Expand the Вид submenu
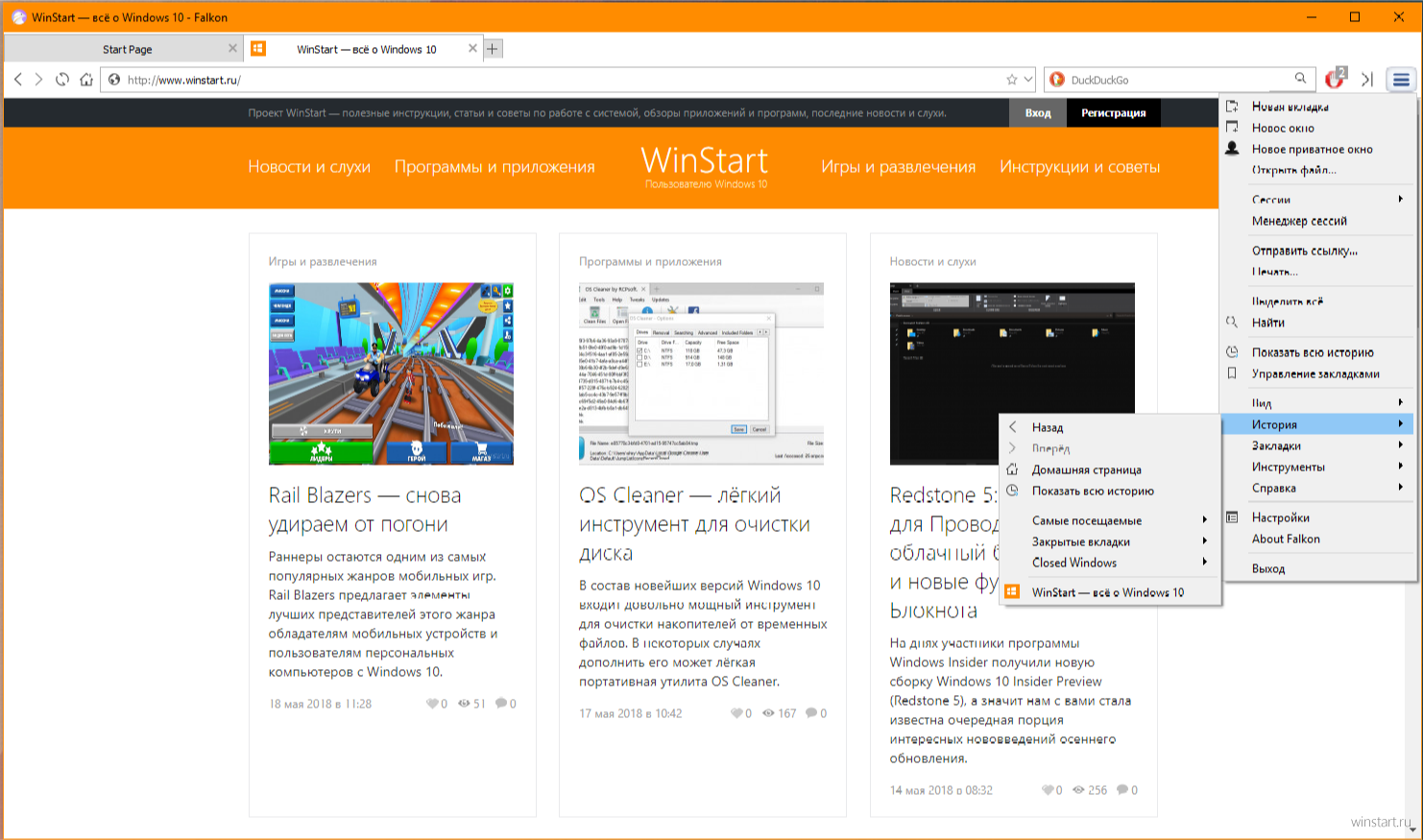This screenshot has width=1423, height=840. click(x=1320, y=403)
